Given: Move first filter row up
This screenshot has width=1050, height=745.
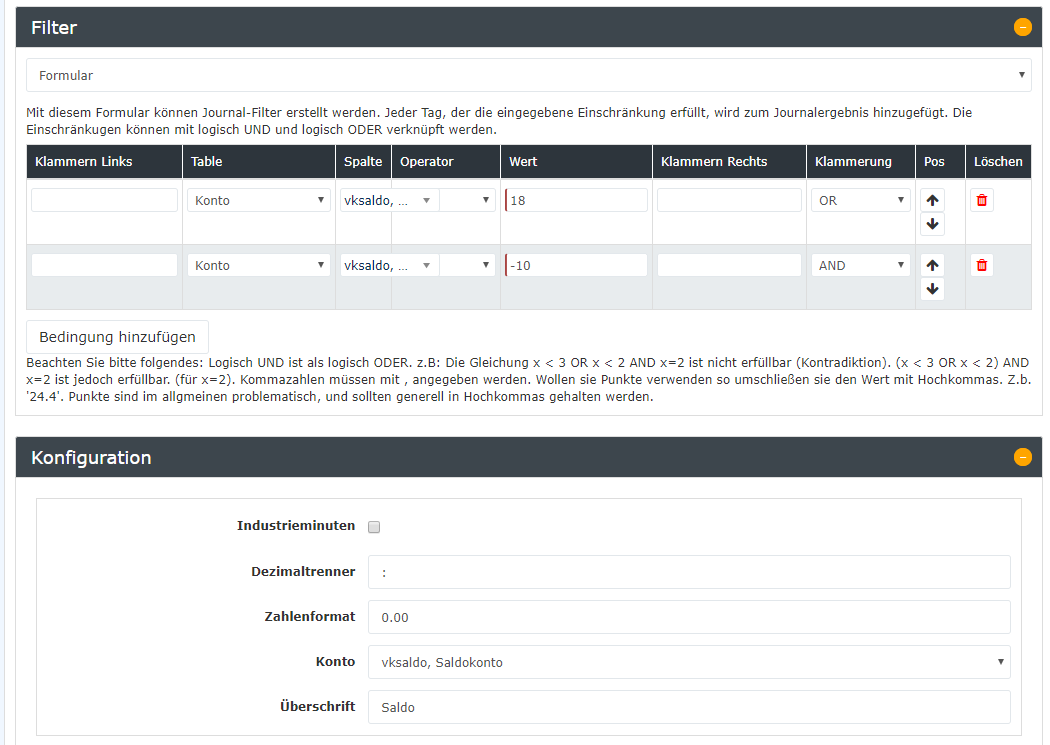Looking at the screenshot, I should (x=932, y=200).
